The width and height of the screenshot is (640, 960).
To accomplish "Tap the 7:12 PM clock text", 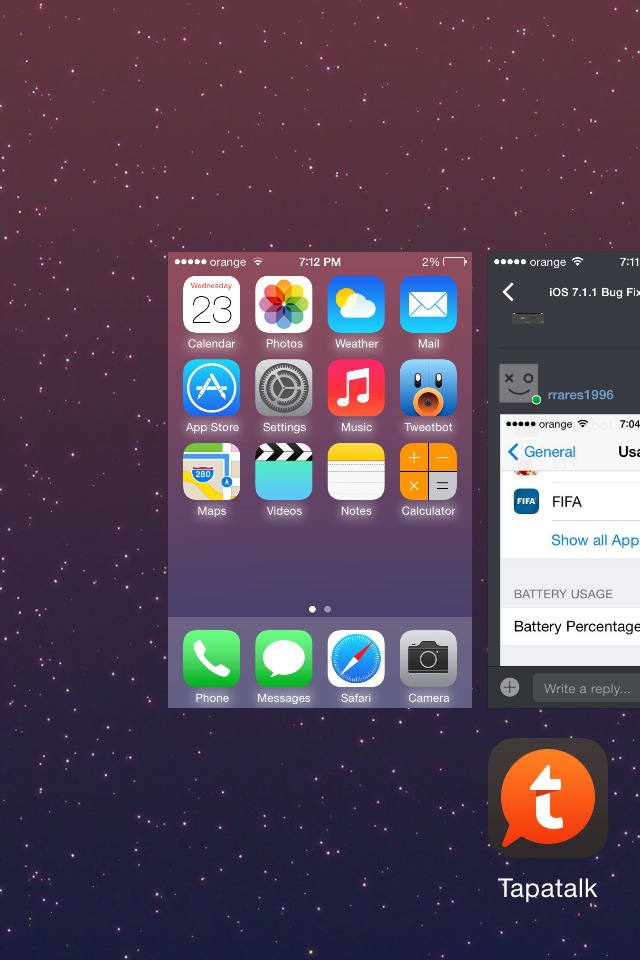I will coord(320,262).
